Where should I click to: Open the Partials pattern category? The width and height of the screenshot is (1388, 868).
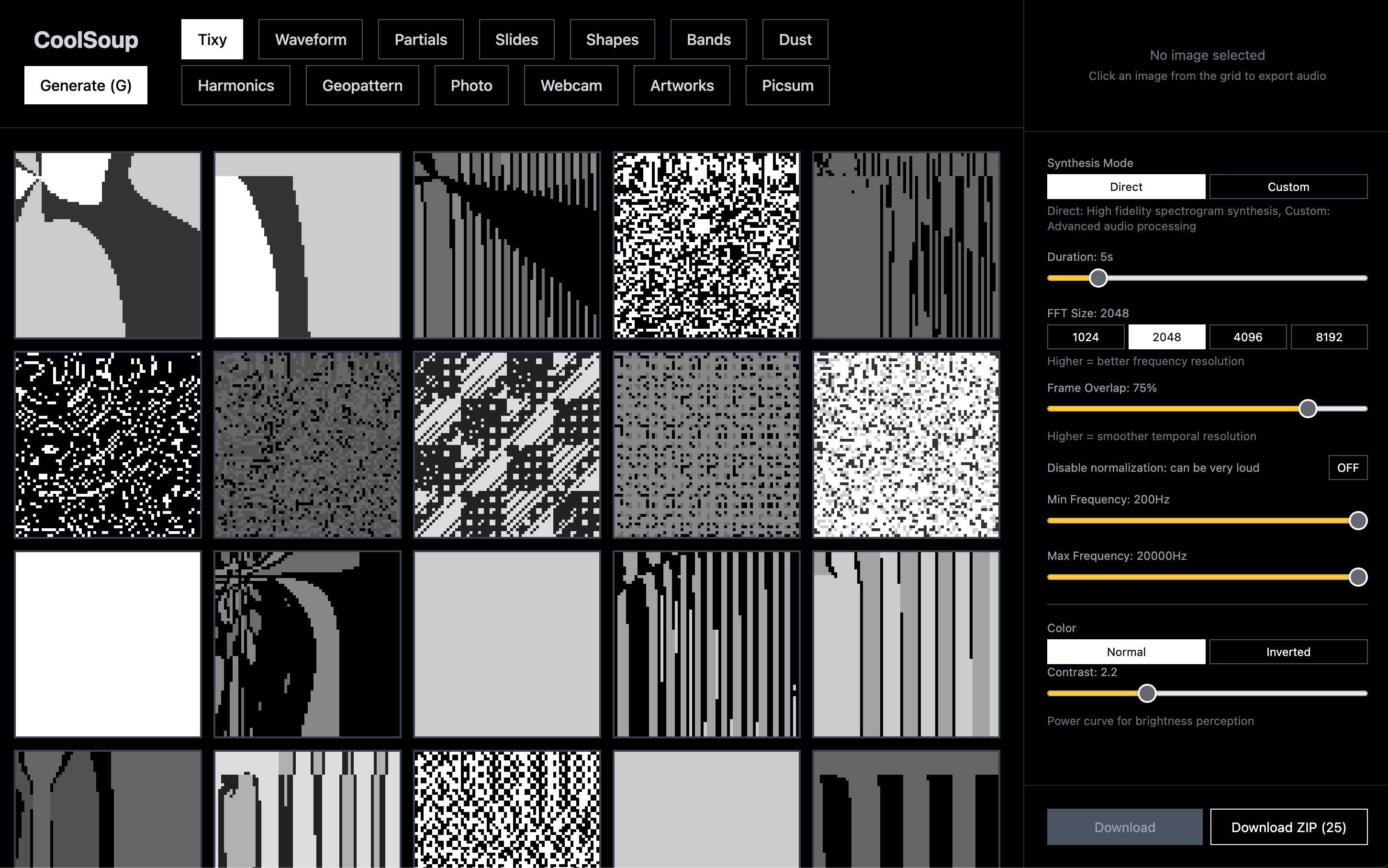(x=421, y=39)
